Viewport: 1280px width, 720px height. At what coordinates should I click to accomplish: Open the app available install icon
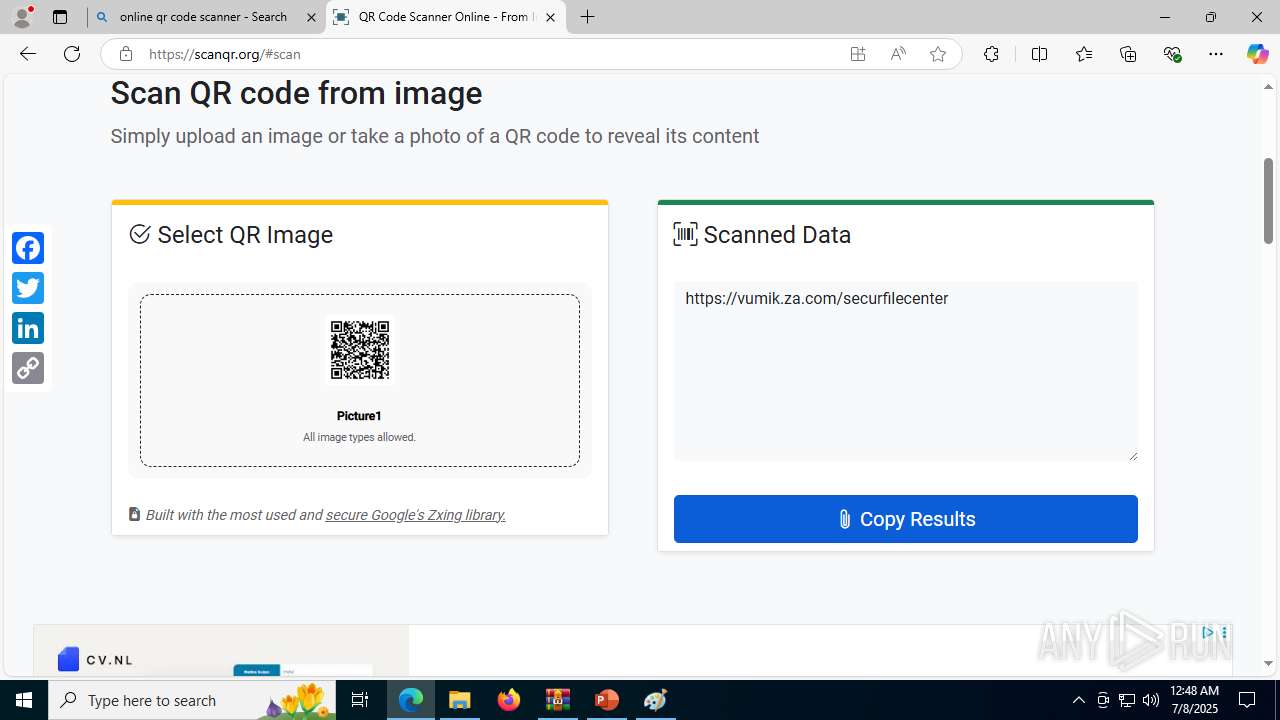858,54
